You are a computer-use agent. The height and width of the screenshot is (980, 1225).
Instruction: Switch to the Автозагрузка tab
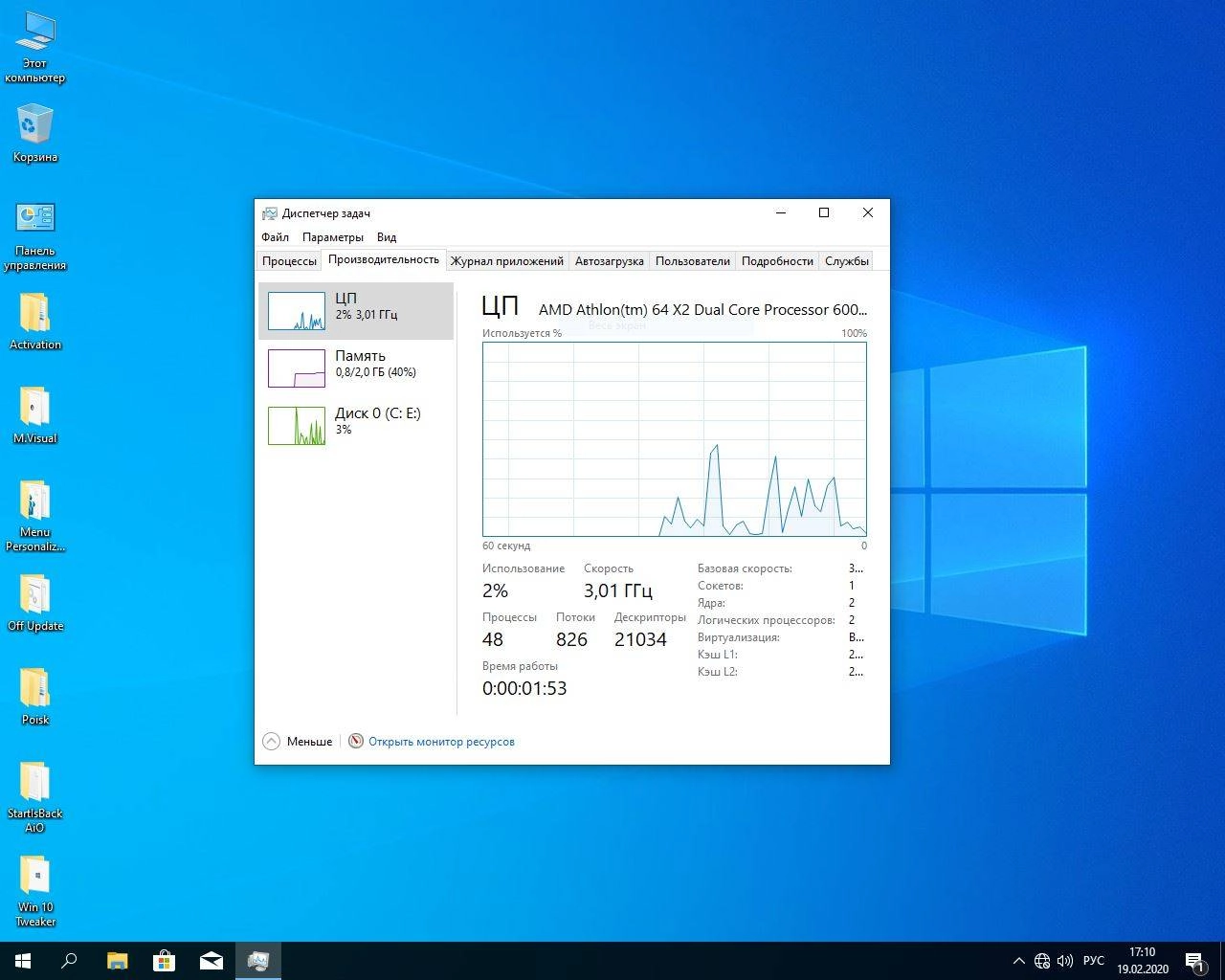tap(609, 261)
